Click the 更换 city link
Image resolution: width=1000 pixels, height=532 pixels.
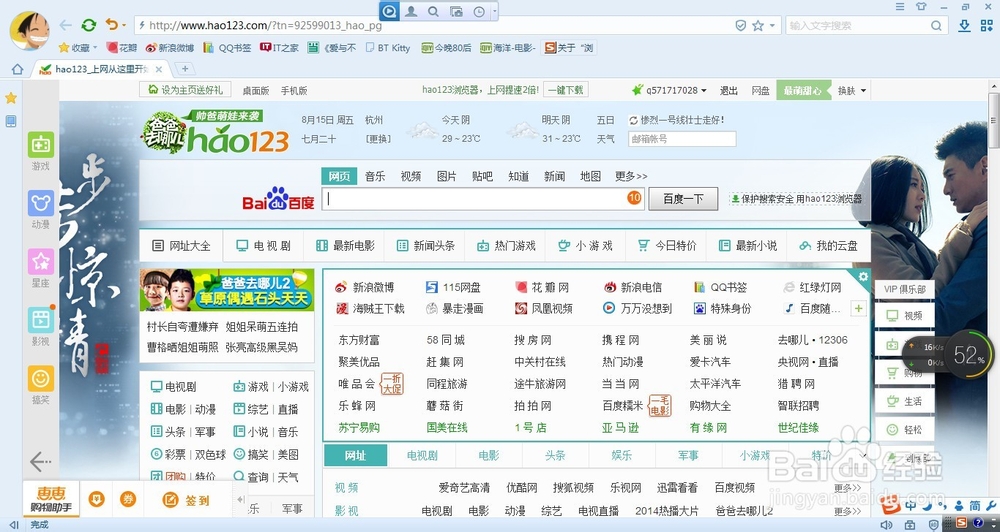click(x=378, y=138)
